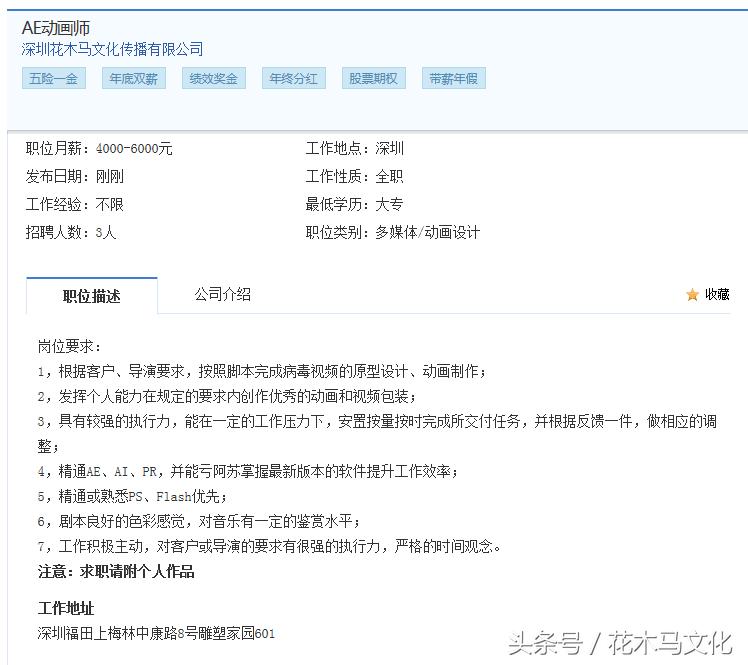Screen dimensions: 748x665
Task: Click the 股票期权 benefit tag
Action: click(x=374, y=78)
